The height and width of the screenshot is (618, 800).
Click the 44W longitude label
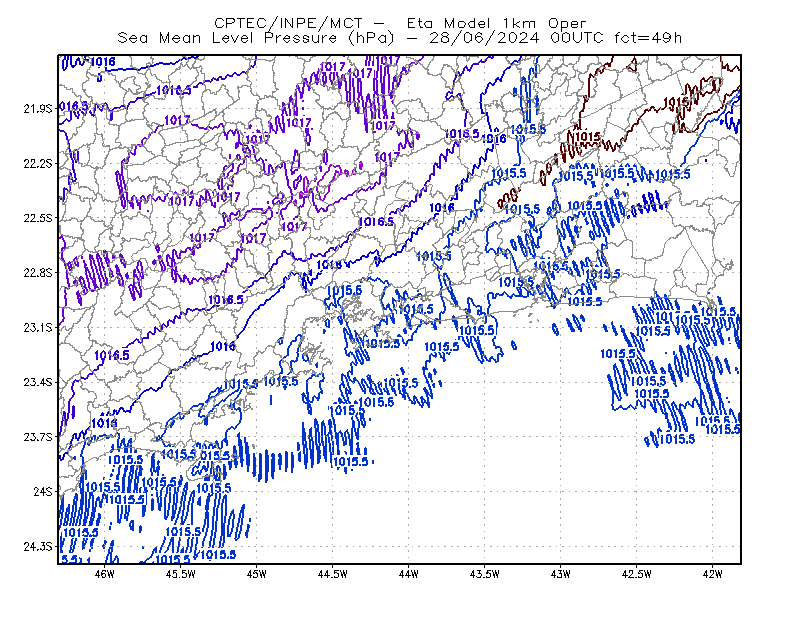pyautogui.click(x=409, y=574)
